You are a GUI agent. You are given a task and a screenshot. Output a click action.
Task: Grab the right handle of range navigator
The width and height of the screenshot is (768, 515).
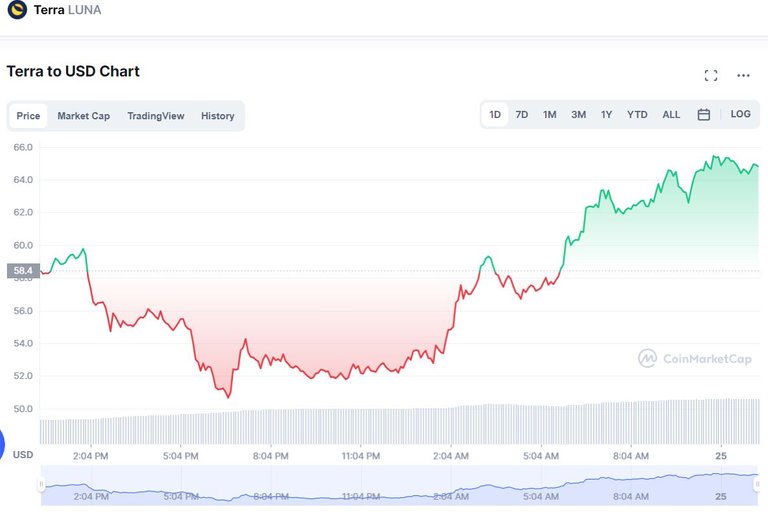(757, 485)
